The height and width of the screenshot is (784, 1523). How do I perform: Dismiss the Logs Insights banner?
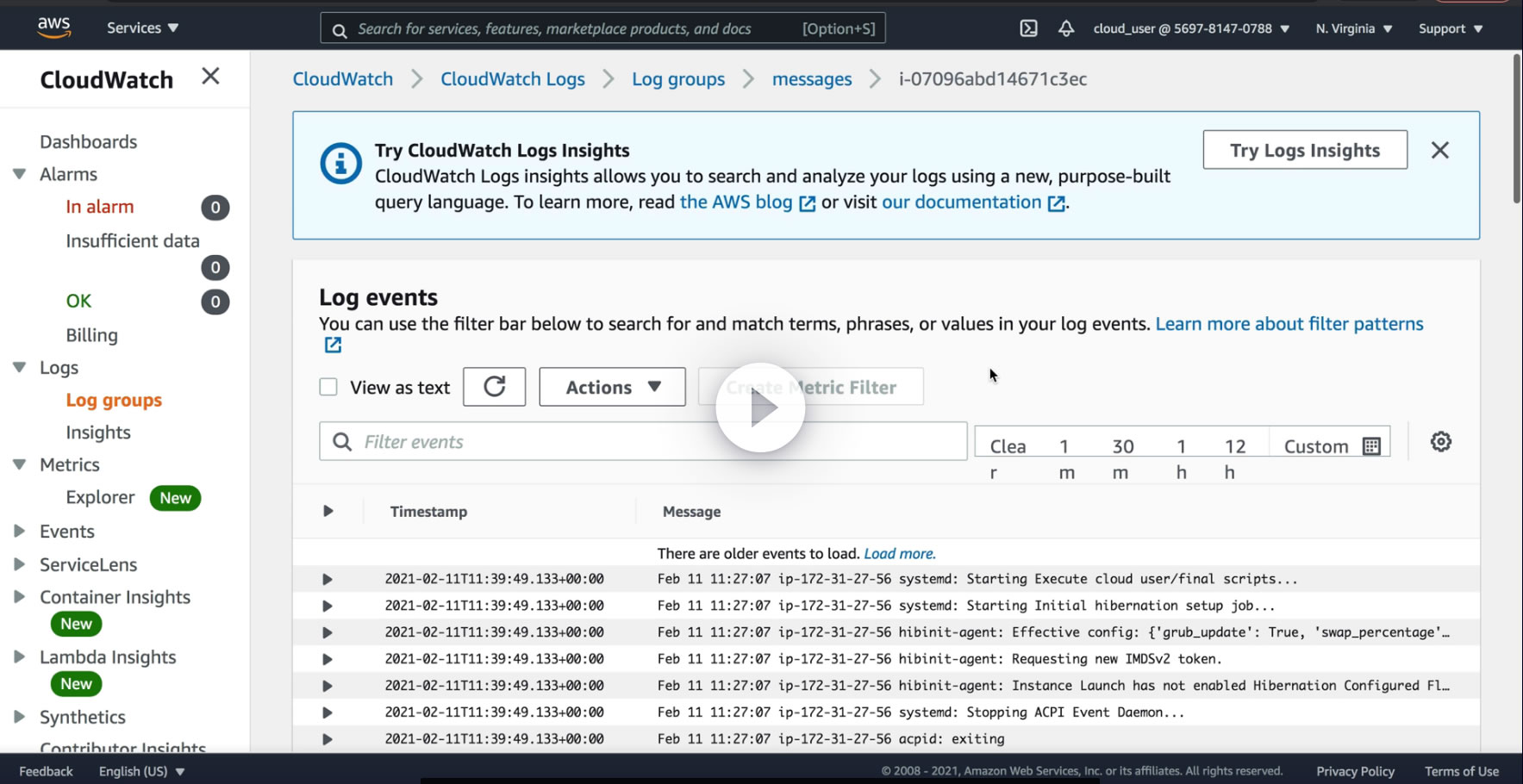1439,150
